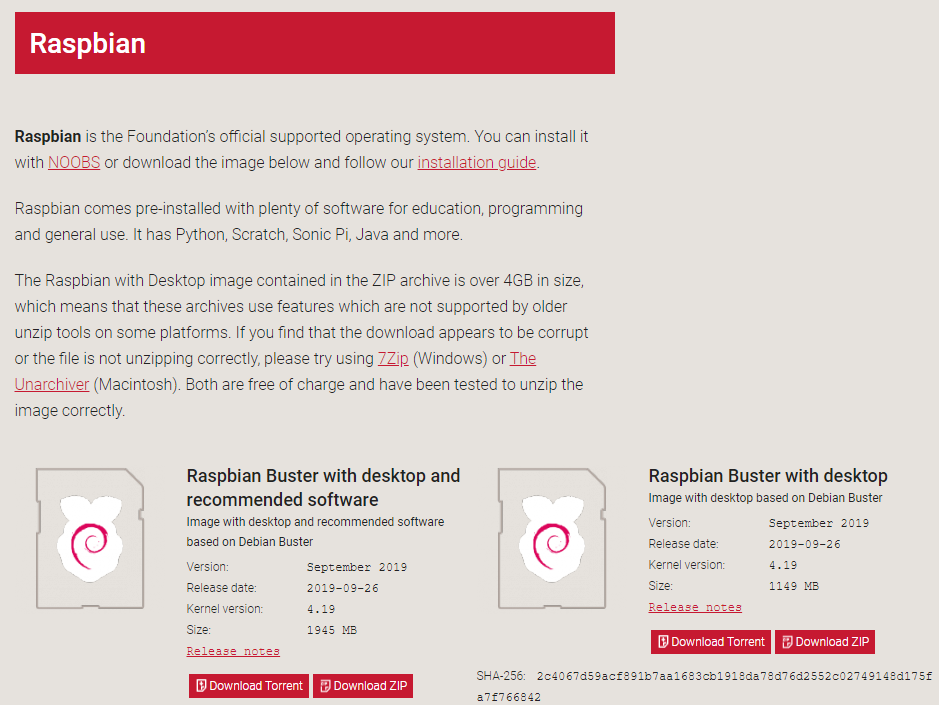Open Release notes for recommended software image
This screenshot has height=705, width=939.
(233, 651)
